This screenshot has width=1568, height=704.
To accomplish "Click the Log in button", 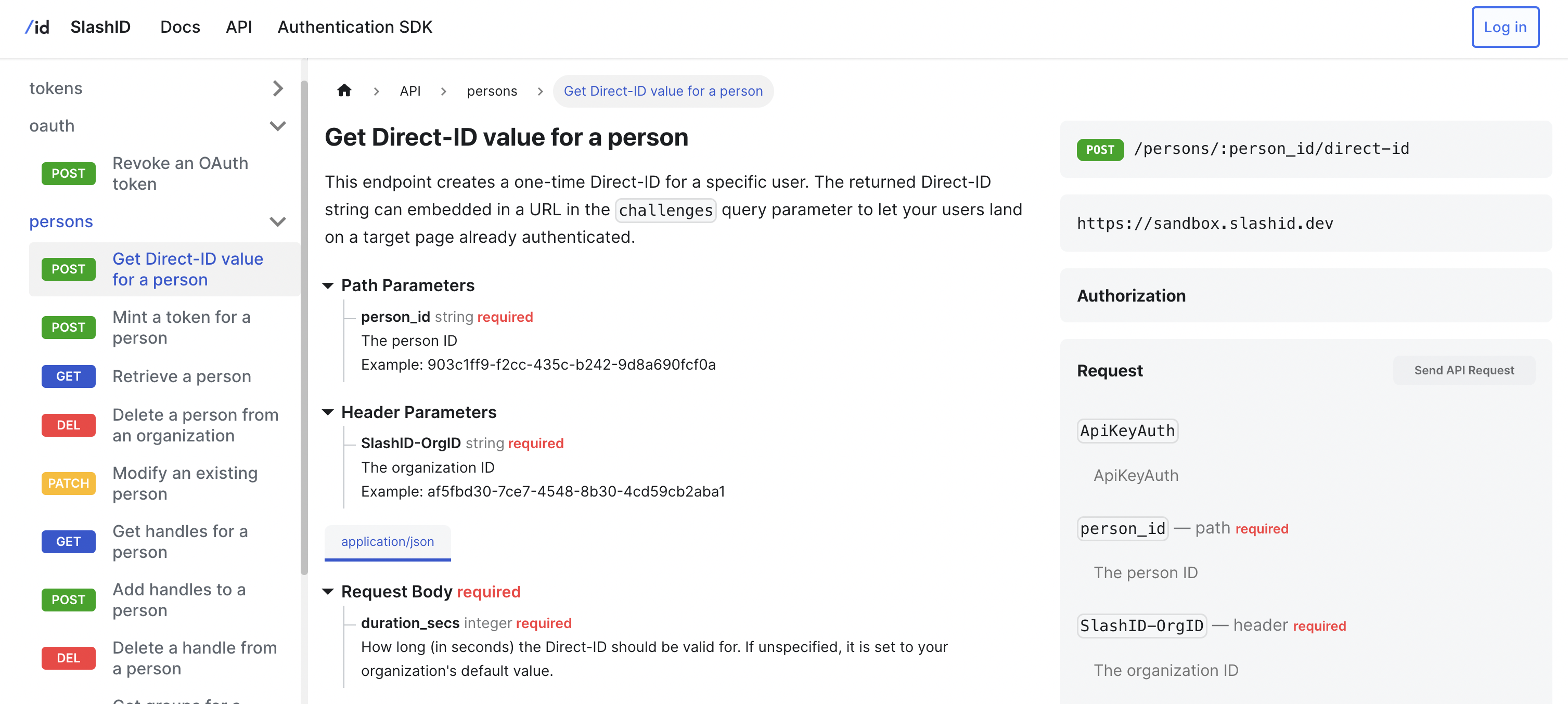I will [x=1503, y=27].
